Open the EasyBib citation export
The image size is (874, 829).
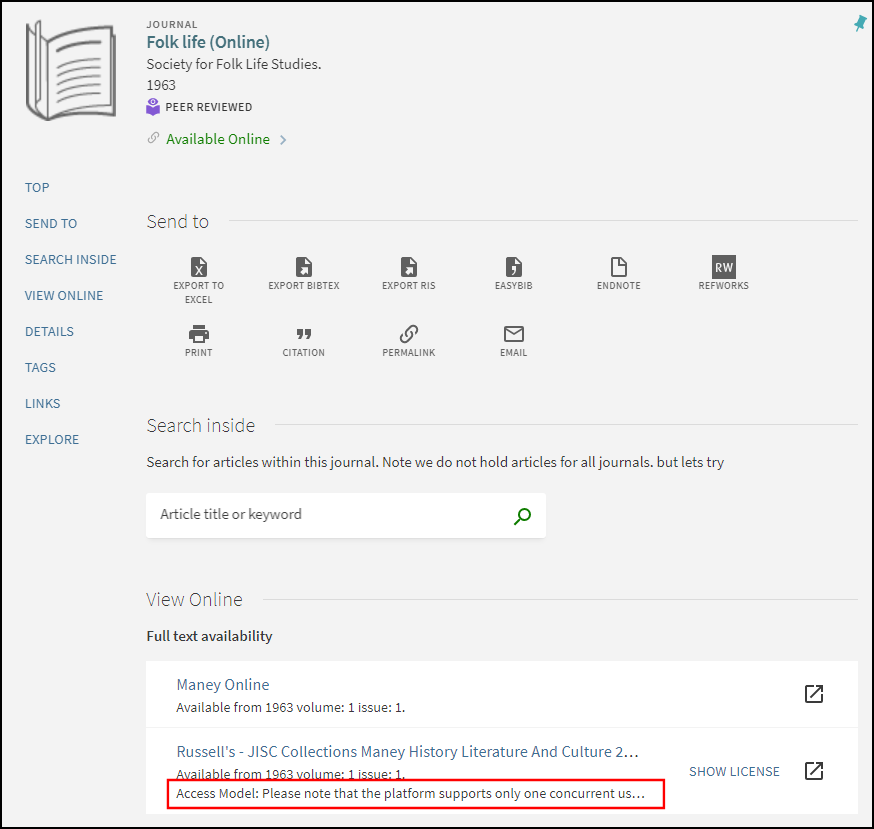(x=513, y=267)
